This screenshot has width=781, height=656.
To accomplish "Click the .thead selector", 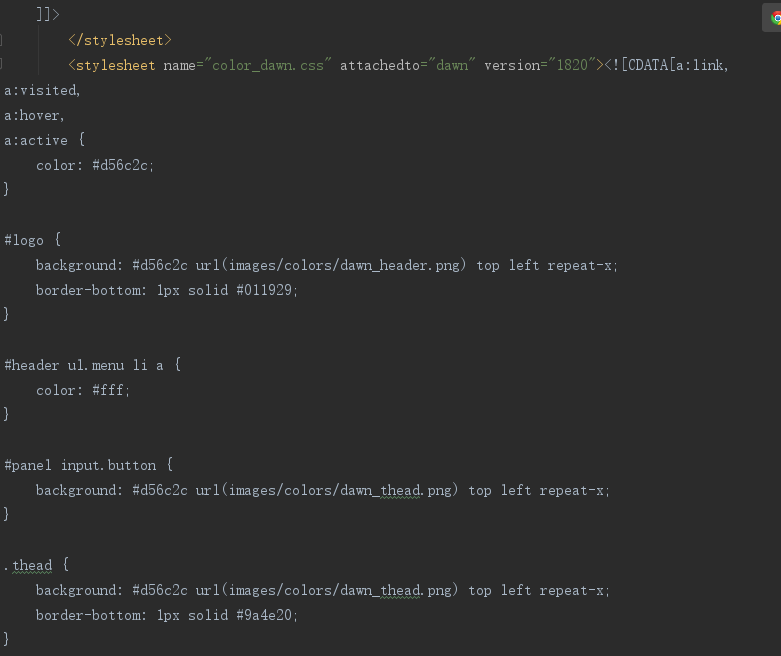I will tap(28, 566).
